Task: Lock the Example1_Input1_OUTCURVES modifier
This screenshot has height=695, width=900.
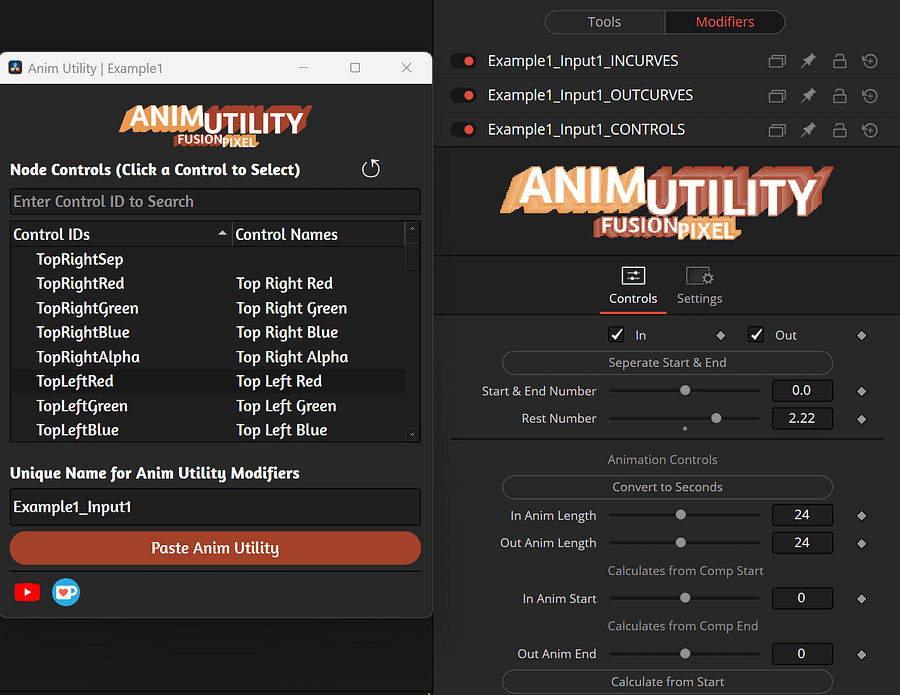Action: 839,95
